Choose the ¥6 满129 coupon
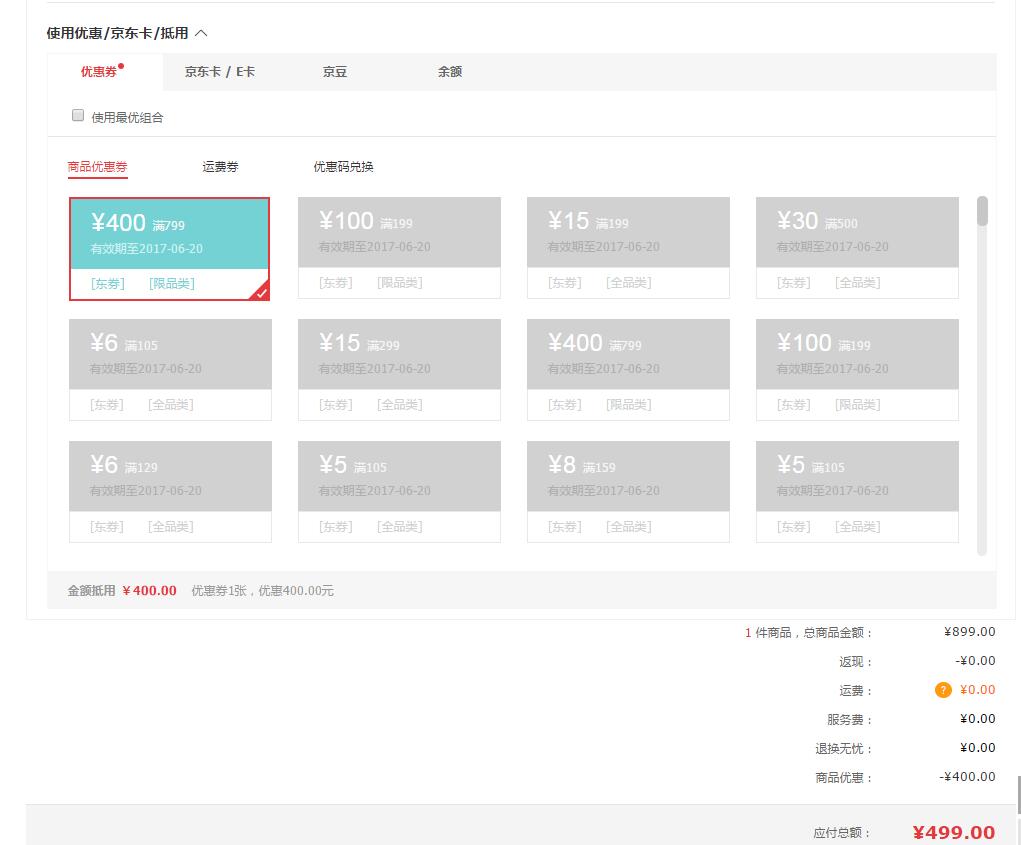Viewport: 1021px width, 845px height. click(170, 492)
